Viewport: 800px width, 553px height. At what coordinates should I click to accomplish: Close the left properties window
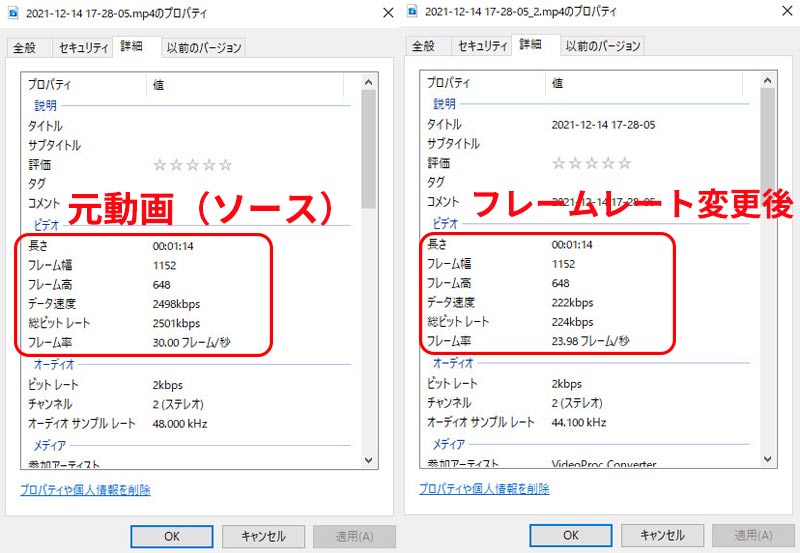[388, 13]
